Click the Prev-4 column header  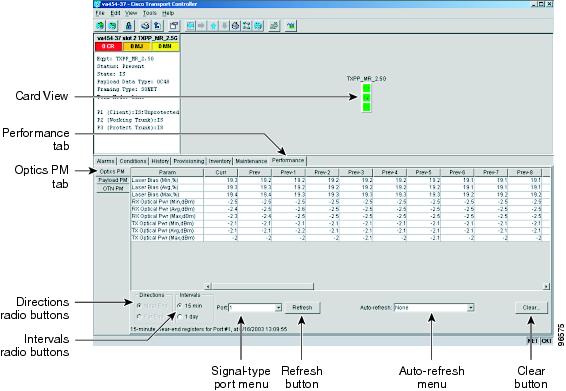[389, 172]
